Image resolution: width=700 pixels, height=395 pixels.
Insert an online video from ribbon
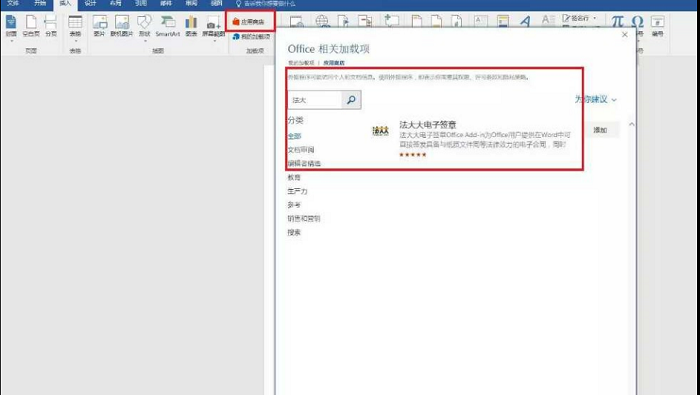[x=297, y=21]
